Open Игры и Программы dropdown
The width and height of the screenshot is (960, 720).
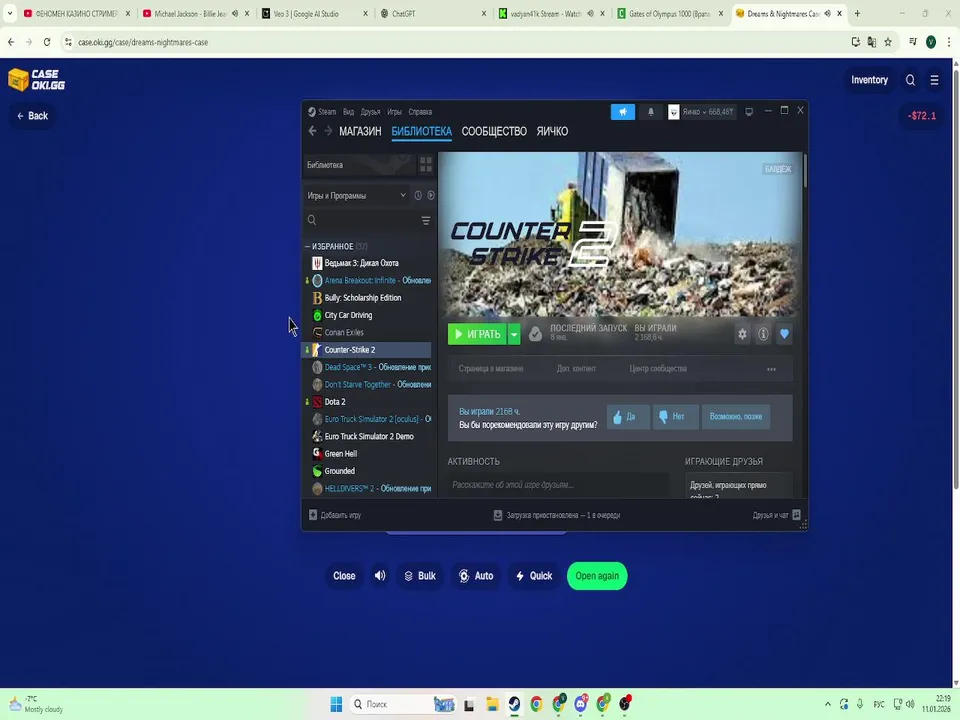[357, 195]
